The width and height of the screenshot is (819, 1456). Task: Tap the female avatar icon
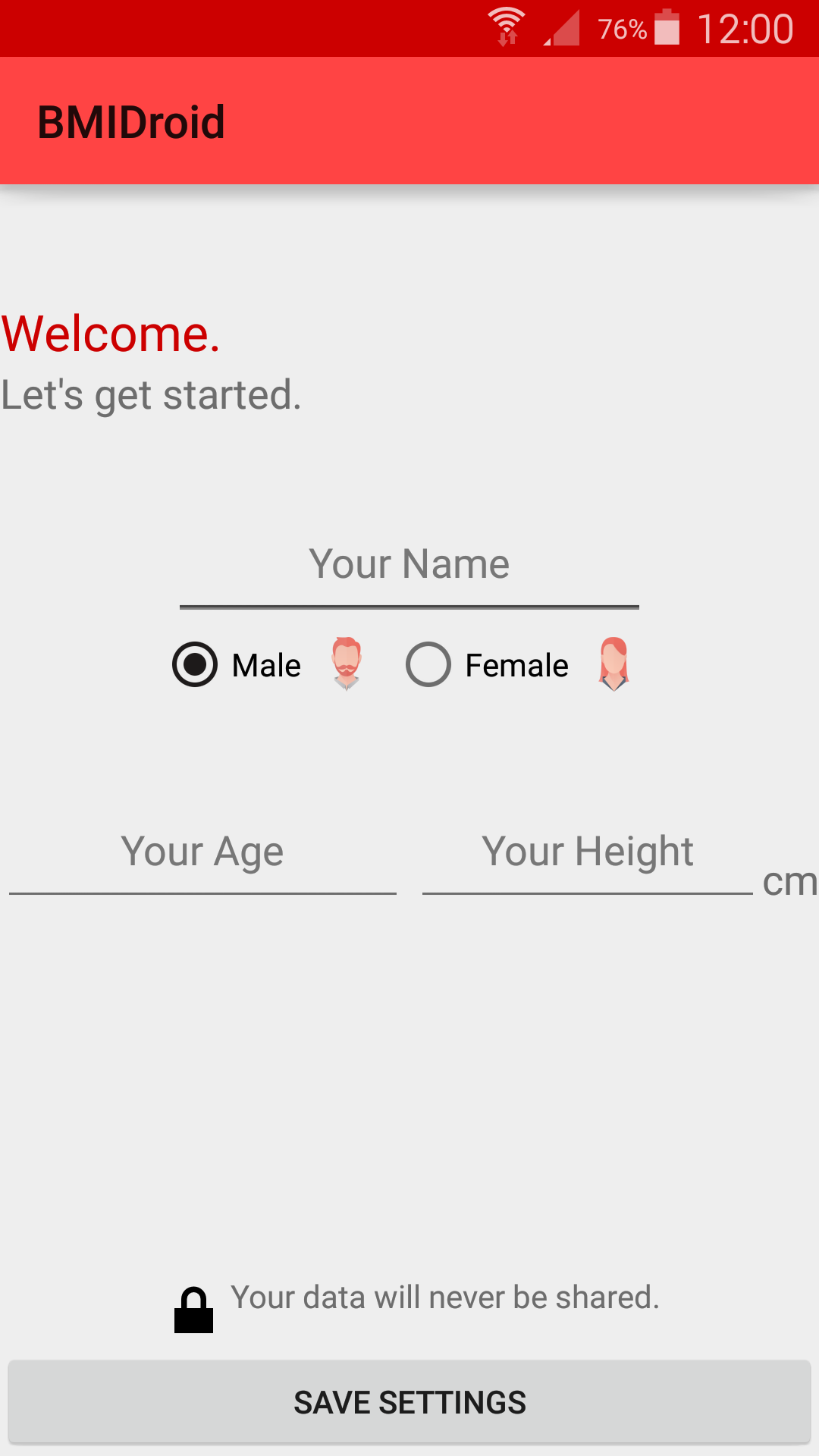(x=613, y=664)
